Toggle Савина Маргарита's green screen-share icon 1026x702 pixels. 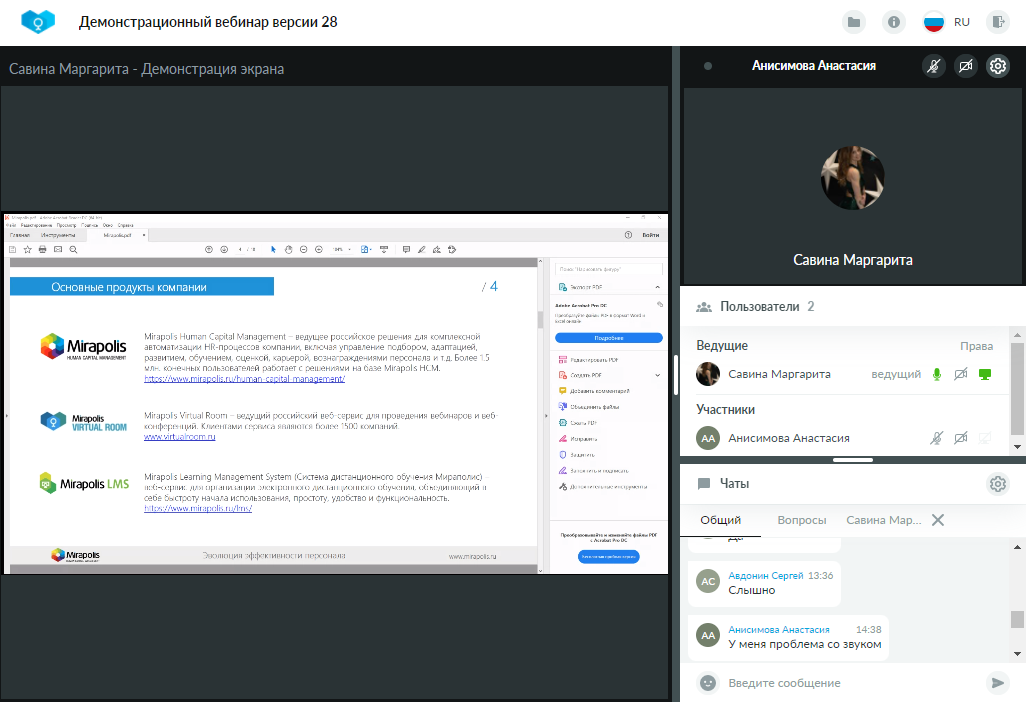[985, 374]
